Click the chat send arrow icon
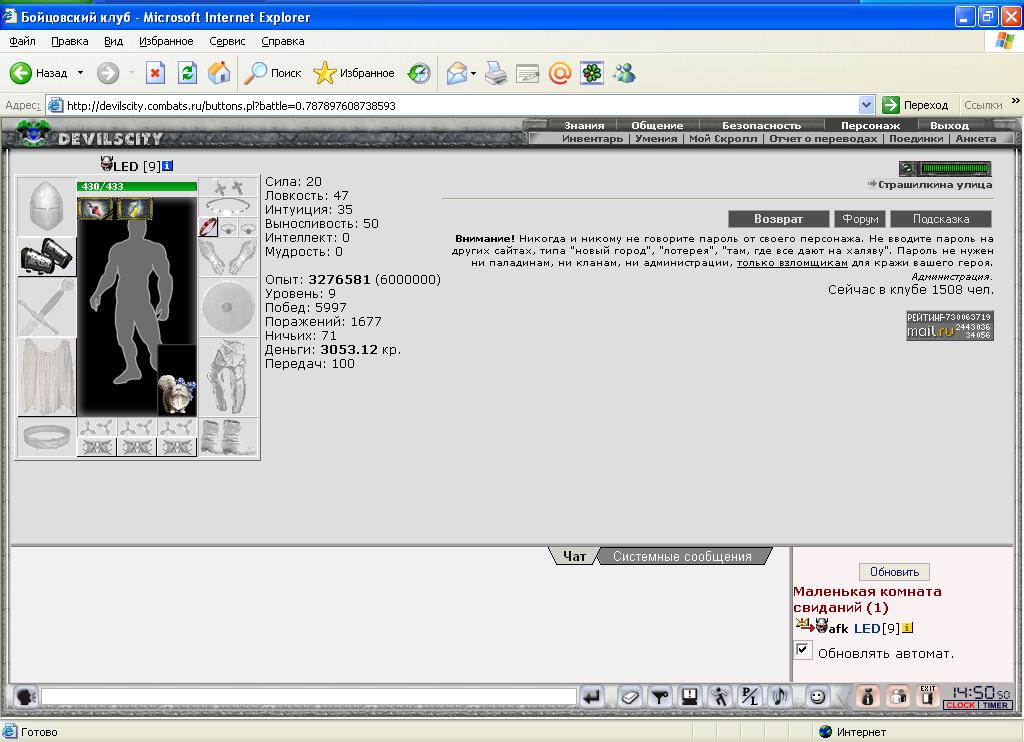Viewport: 1024px width, 742px height. pos(592,697)
